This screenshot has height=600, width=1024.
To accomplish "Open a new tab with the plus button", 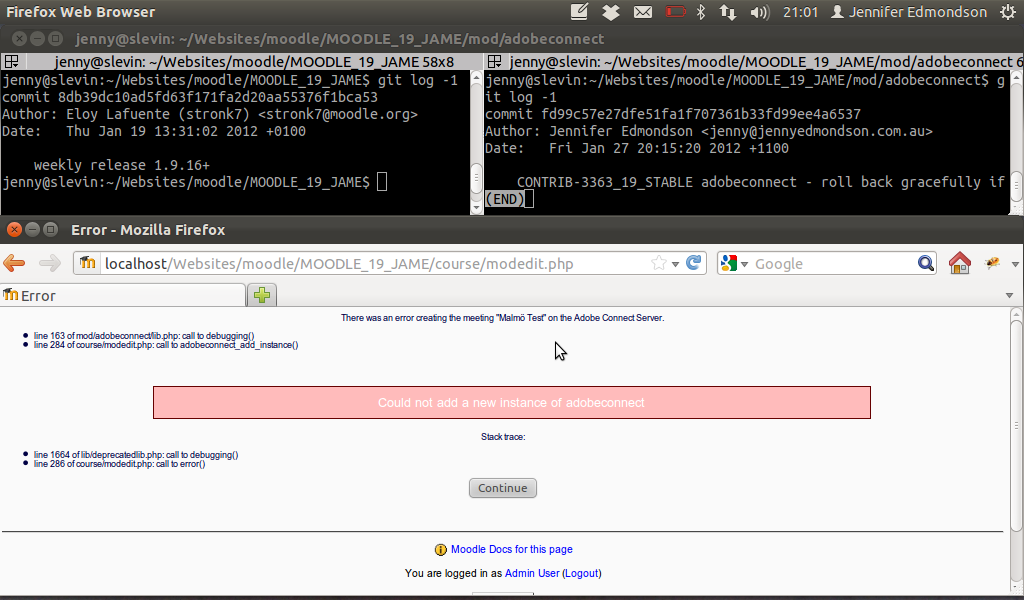I will click(x=262, y=295).
